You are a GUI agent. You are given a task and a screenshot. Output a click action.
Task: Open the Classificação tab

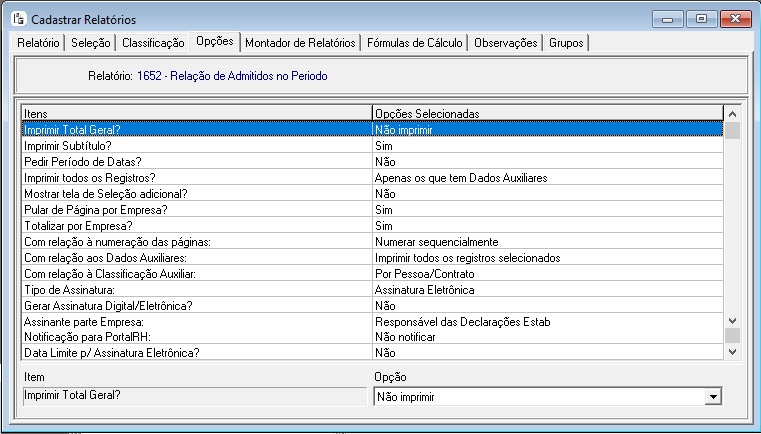click(153, 43)
